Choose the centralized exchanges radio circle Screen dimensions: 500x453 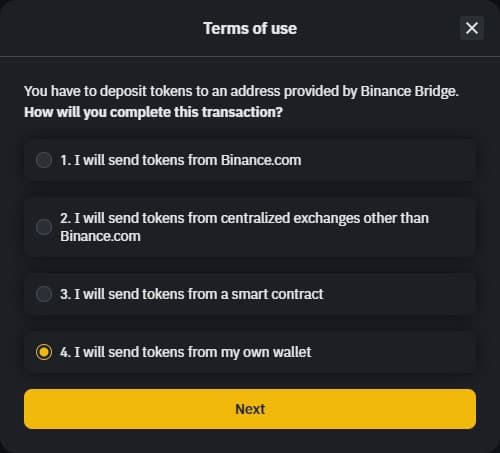point(44,227)
